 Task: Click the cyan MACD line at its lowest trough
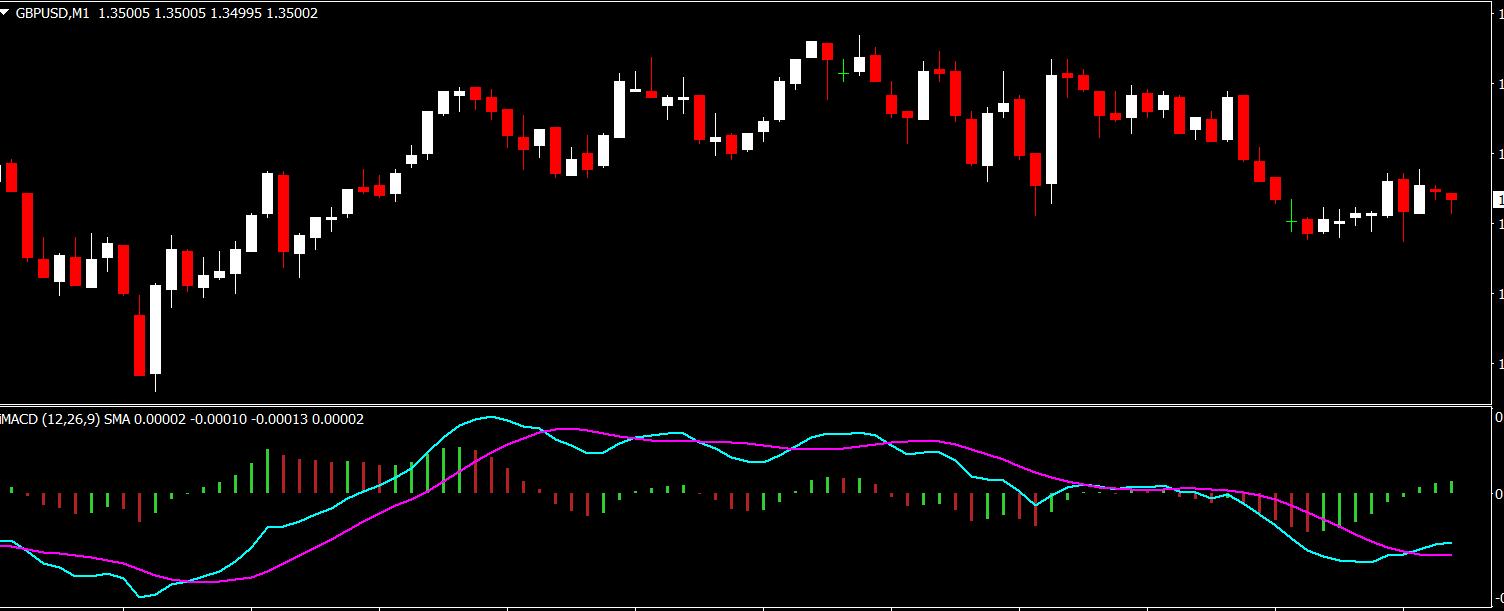[x=143, y=596]
